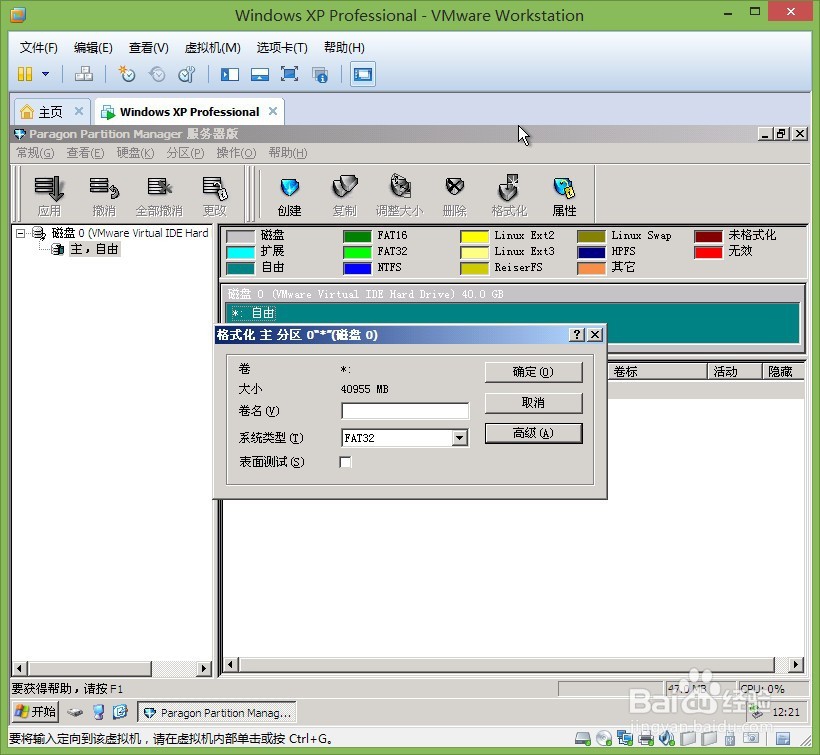The image size is (820, 755).
Task: Click the 高级(A) button
Action: click(x=533, y=433)
